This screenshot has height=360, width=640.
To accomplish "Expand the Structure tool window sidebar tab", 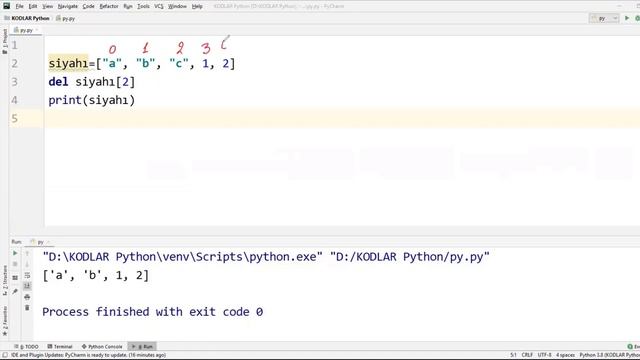I will pos(4,281).
